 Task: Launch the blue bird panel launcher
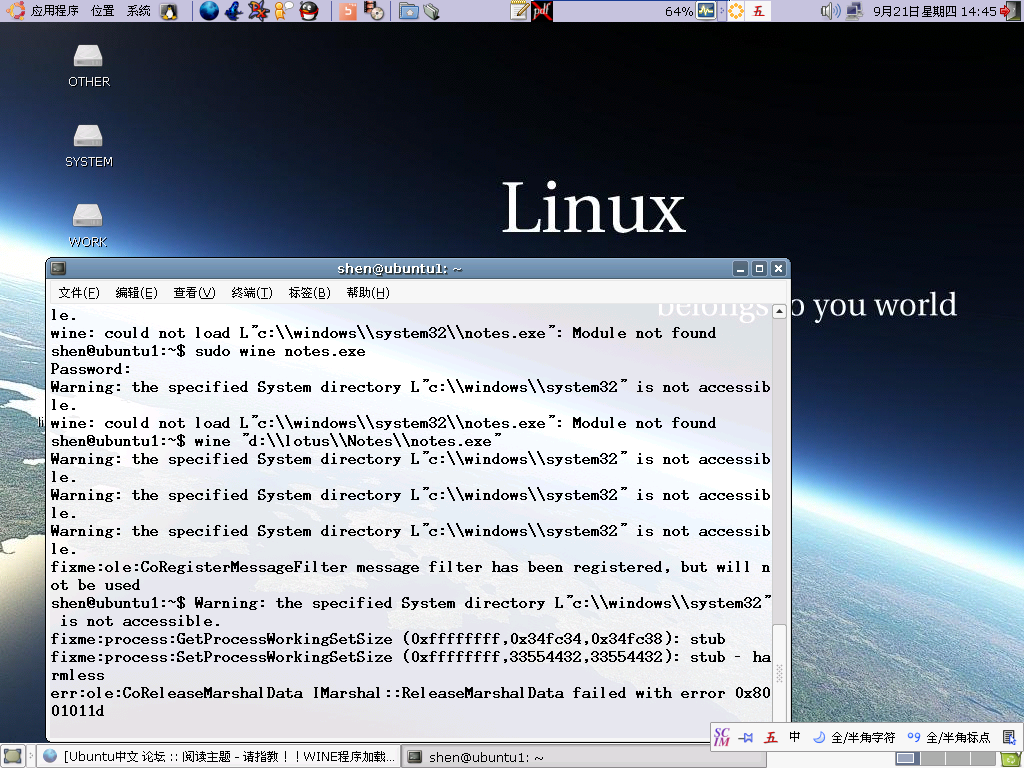click(234, 10)
